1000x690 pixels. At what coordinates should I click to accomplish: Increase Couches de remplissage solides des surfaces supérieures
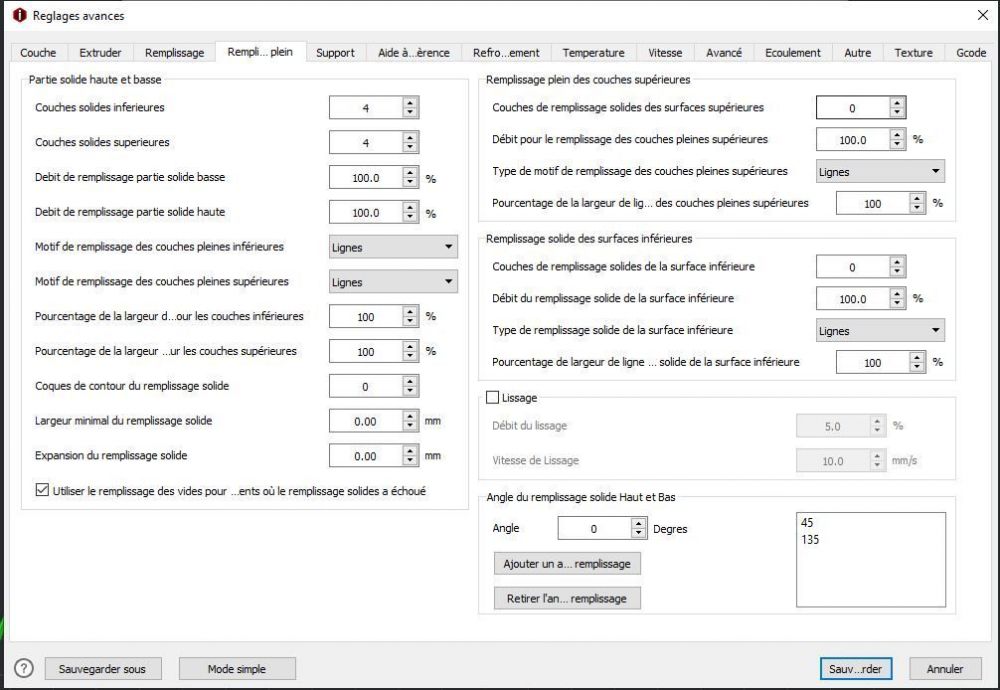click(x=897, y=102)
